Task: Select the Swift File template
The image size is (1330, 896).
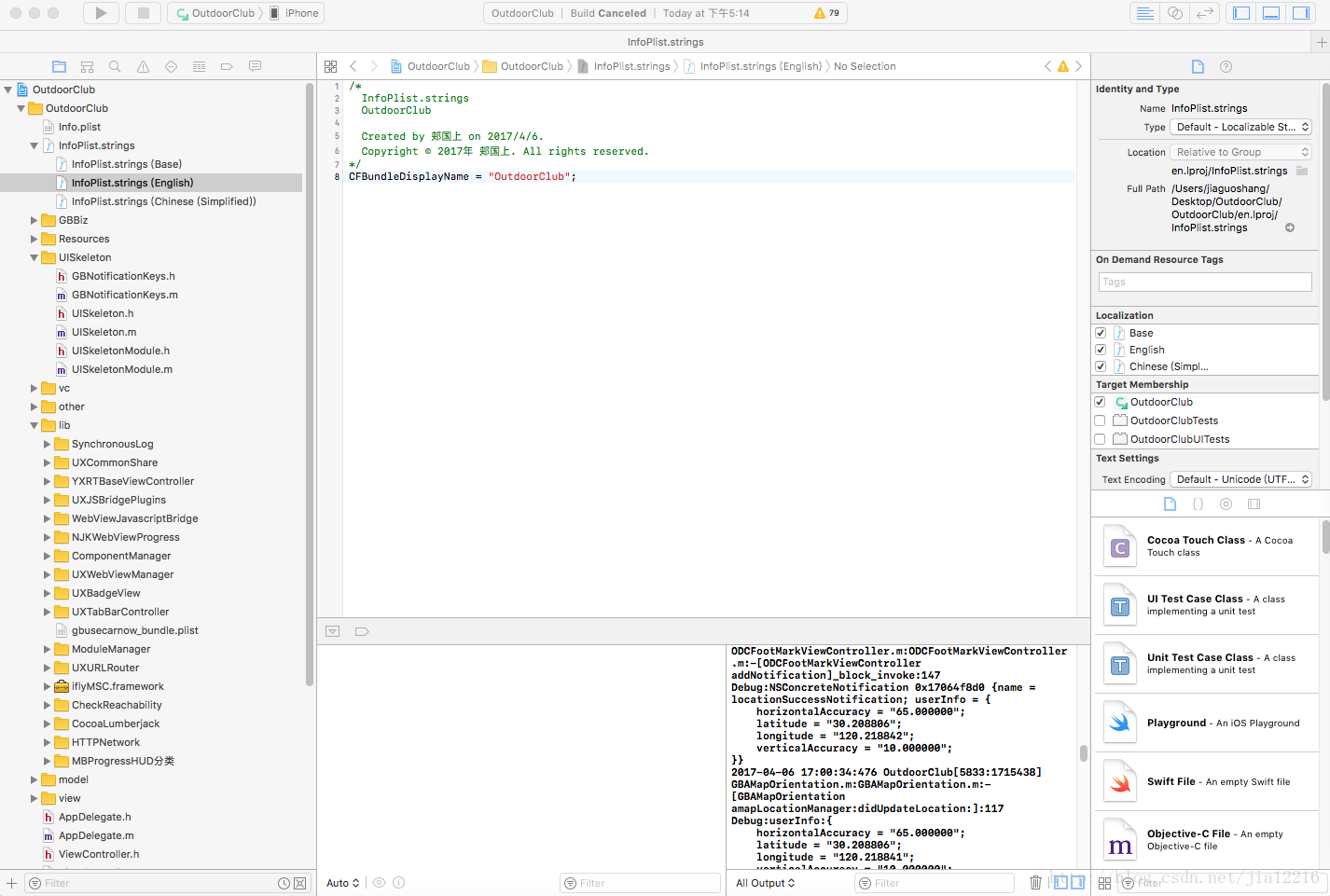Action: [x=1209, y=781]
